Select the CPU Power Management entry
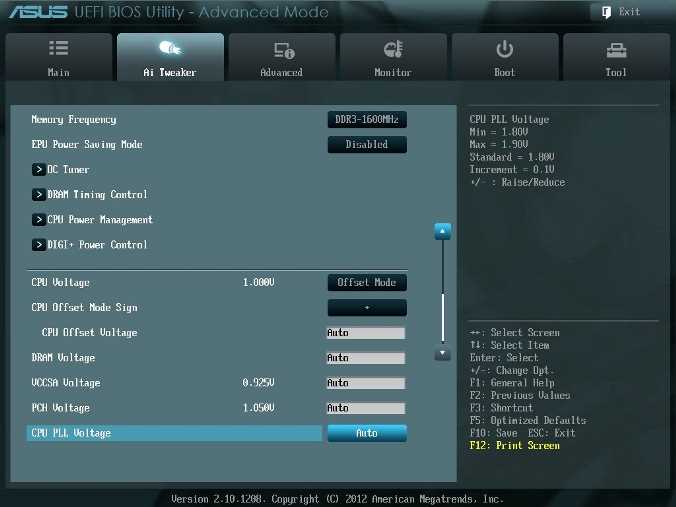 point(100,219)
